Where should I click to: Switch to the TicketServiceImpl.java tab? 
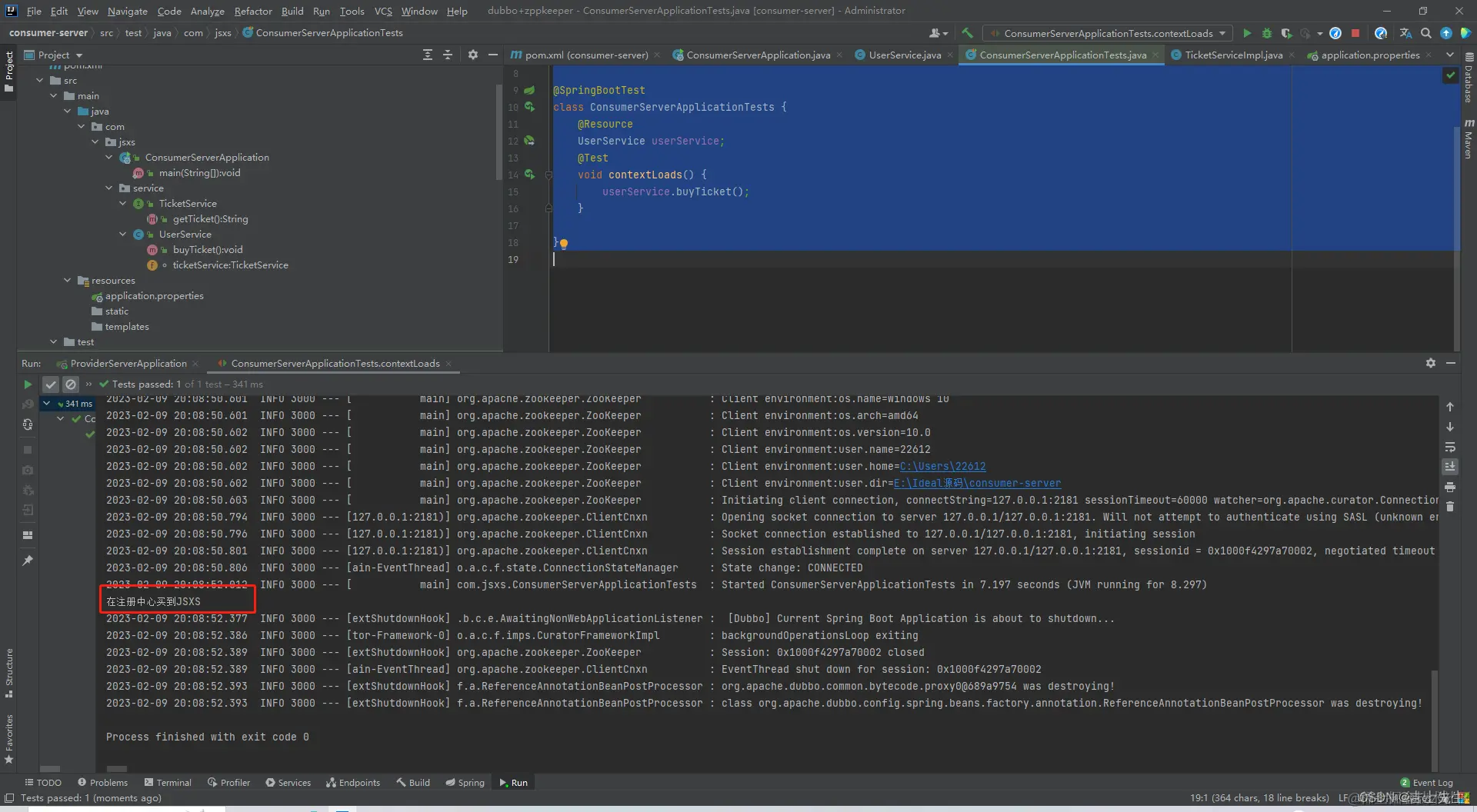[x=1233, y=55]
